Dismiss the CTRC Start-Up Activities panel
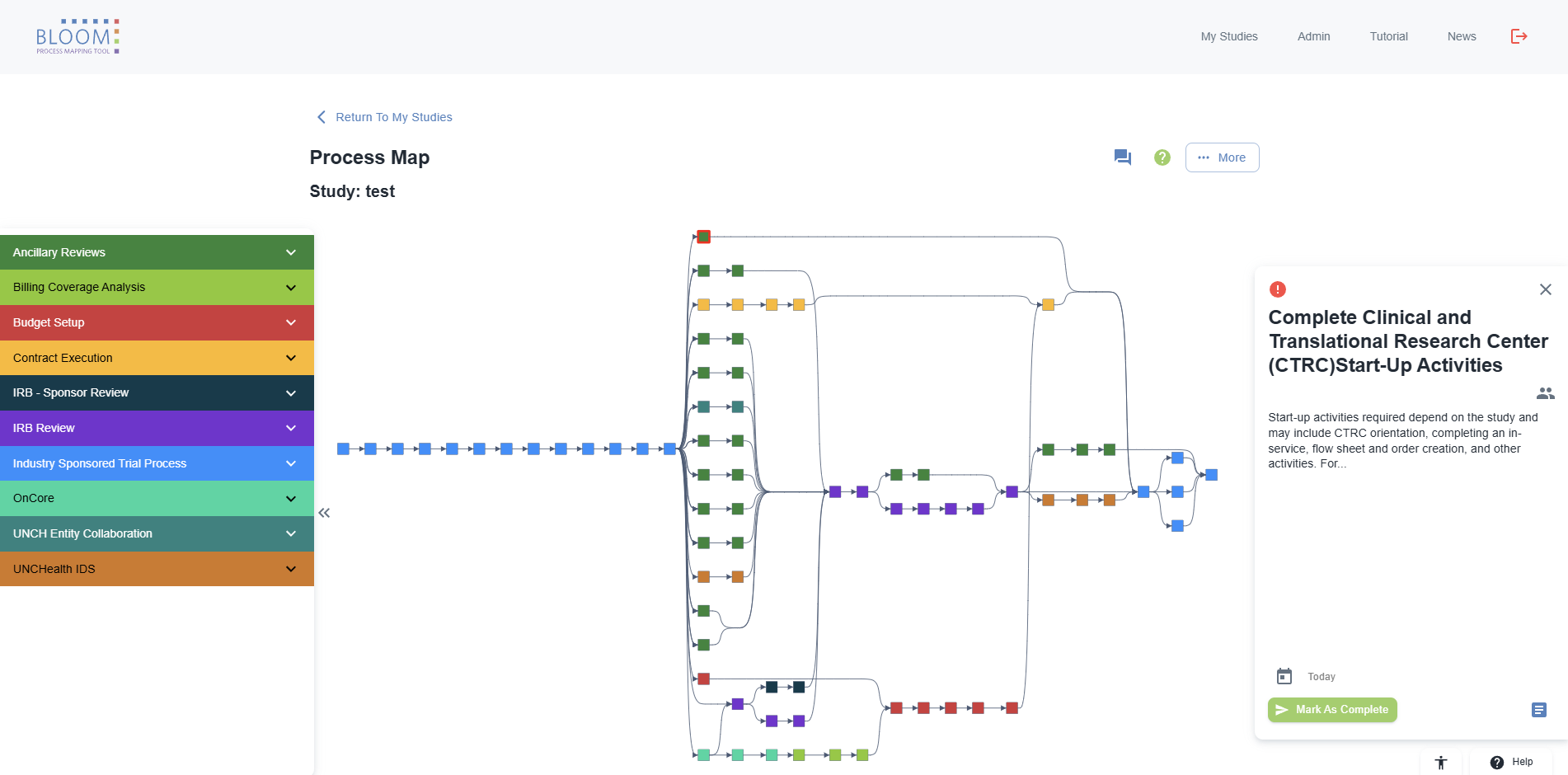 point(1545,289)
